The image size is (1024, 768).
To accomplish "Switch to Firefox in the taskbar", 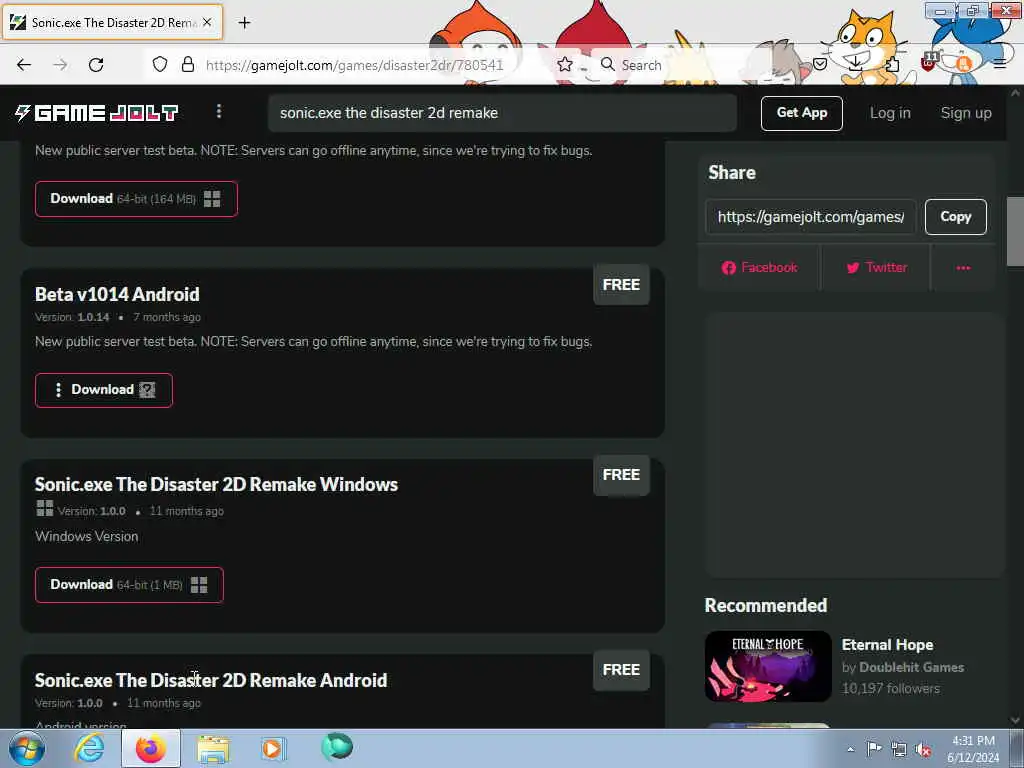I will point(151,748).
